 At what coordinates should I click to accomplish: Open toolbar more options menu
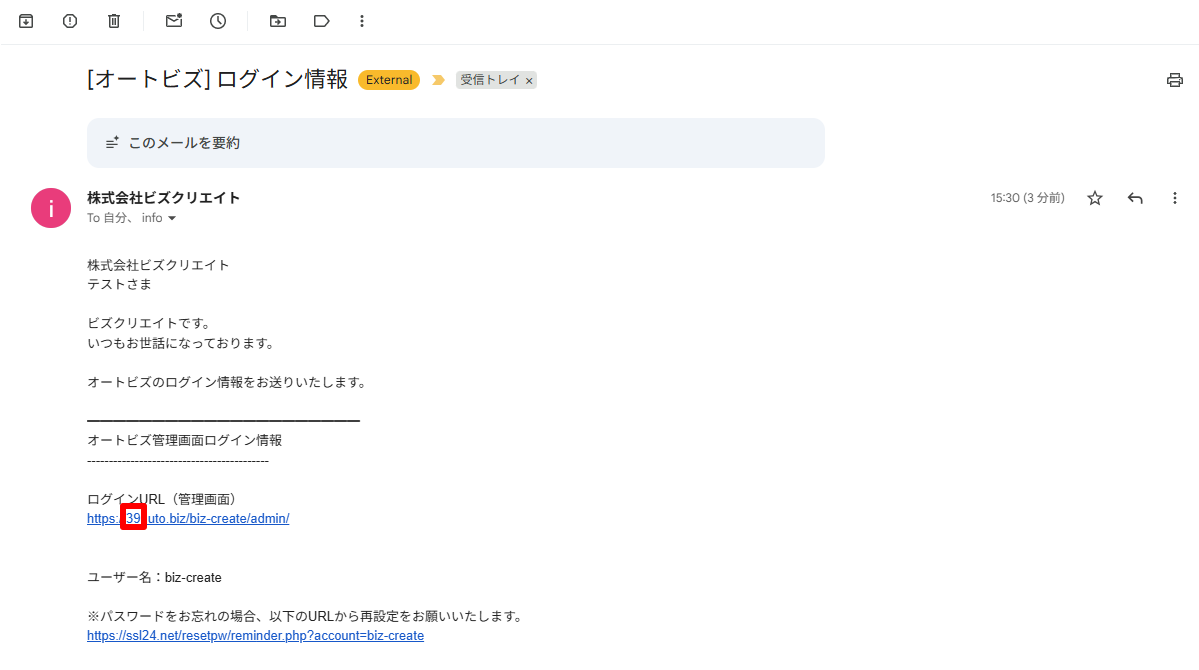(x=362, y=21)
